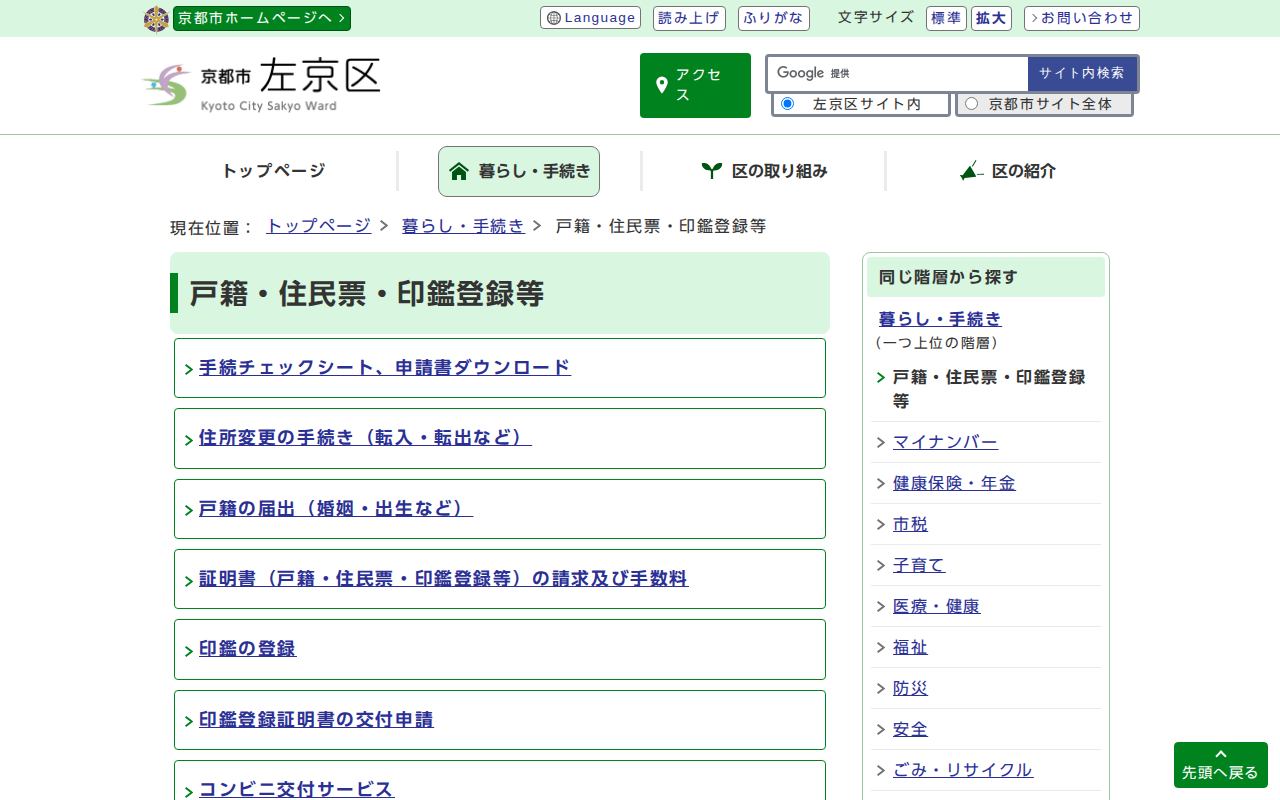Click the up arrow 先頭へ戻る button
The width and height of the screenshot is (1280, 800).
(x=1220, y=765)
